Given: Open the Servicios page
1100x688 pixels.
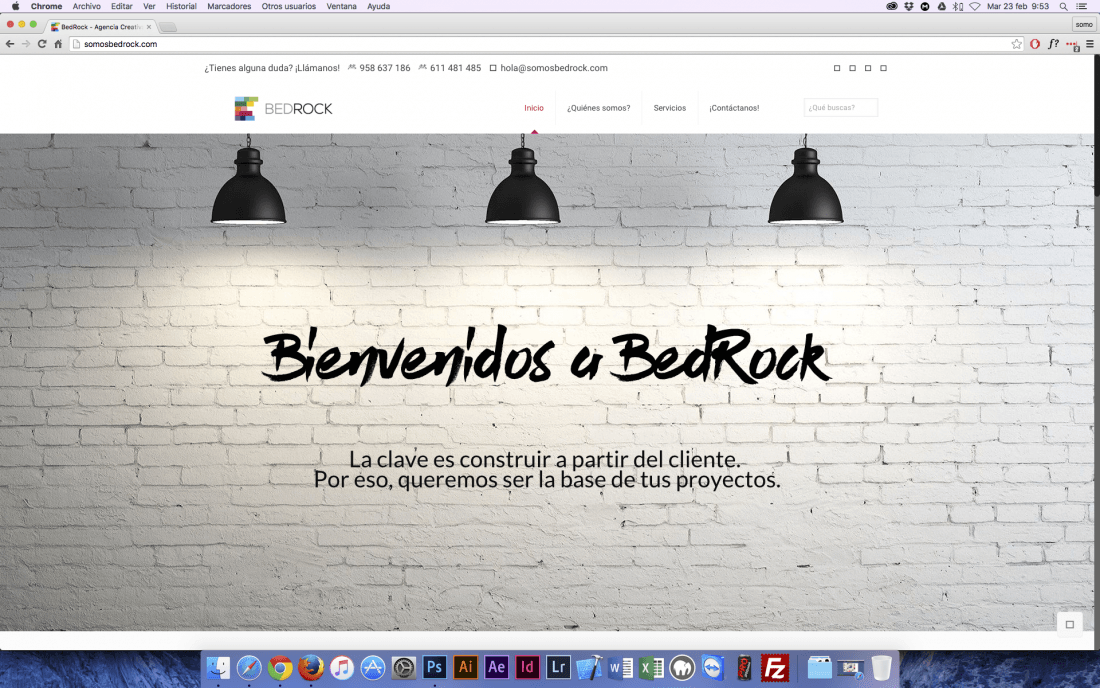Looking at the screenshot, I should click(x=669, y=108).
